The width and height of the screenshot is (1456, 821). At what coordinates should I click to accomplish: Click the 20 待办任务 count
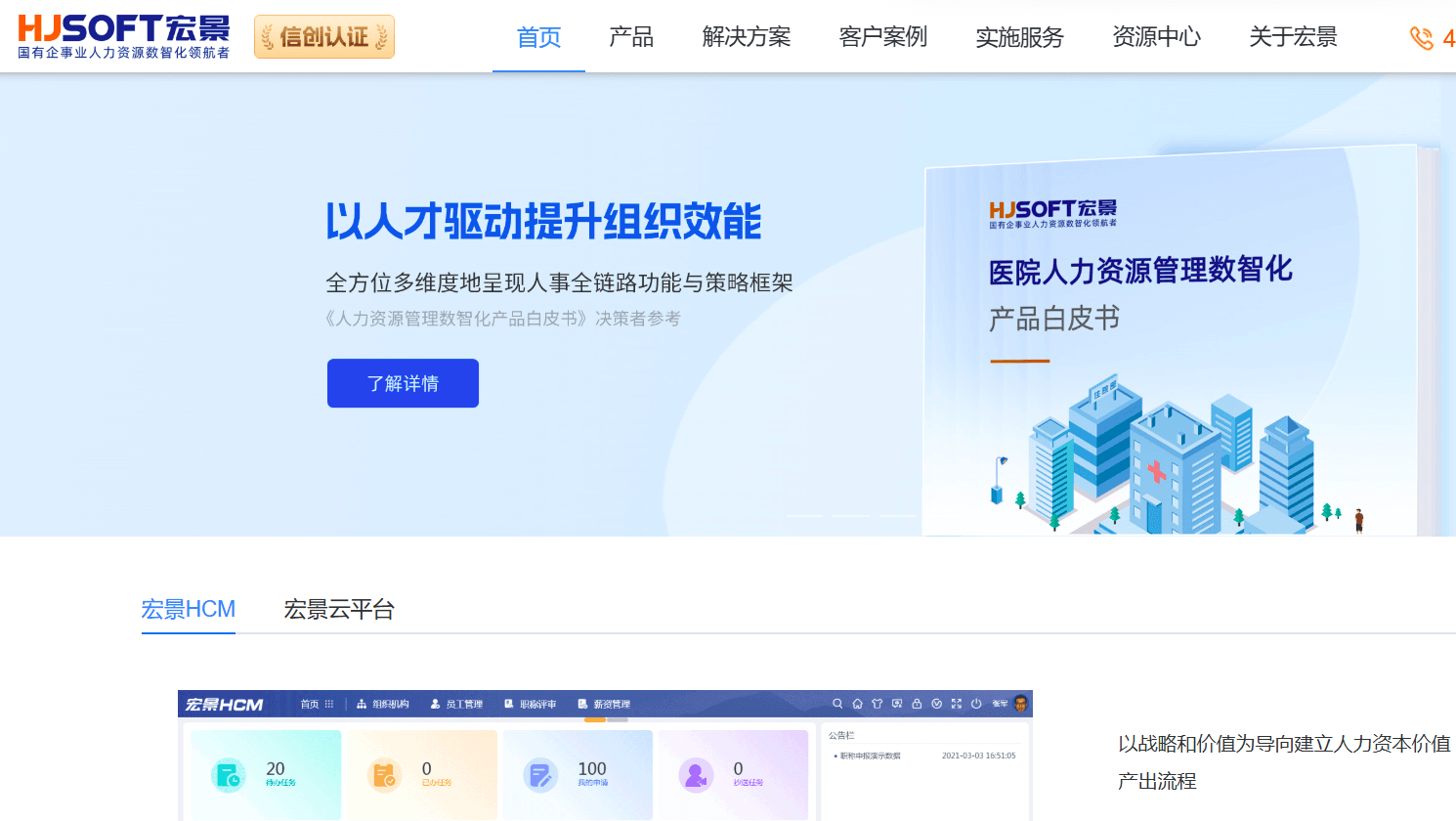point(276,769)
